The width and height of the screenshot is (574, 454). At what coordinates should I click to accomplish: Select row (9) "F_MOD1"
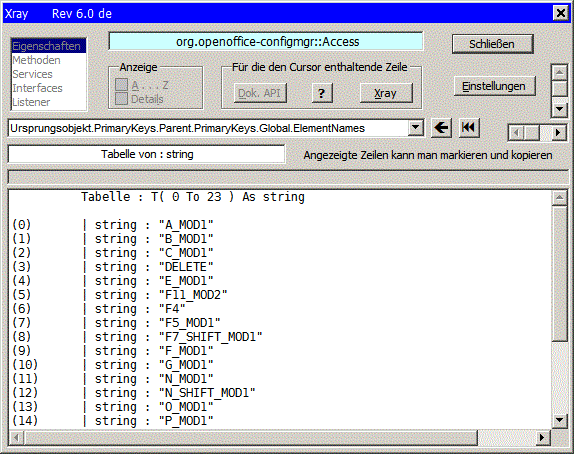pos(280,351)
